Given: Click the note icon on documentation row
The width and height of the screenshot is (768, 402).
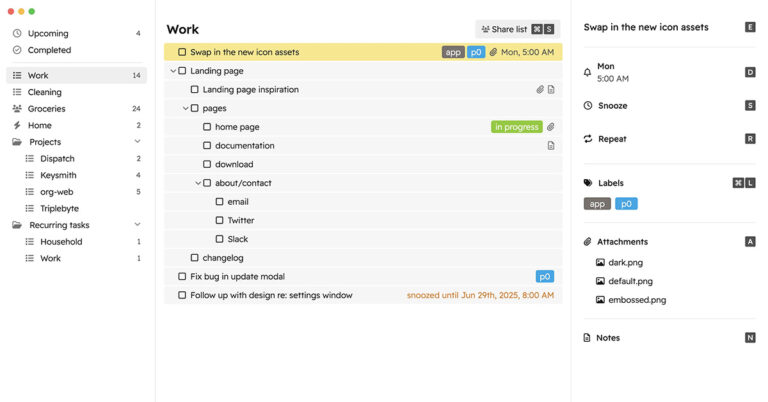Looking at the screenshot, I should [x=551, y=146].
